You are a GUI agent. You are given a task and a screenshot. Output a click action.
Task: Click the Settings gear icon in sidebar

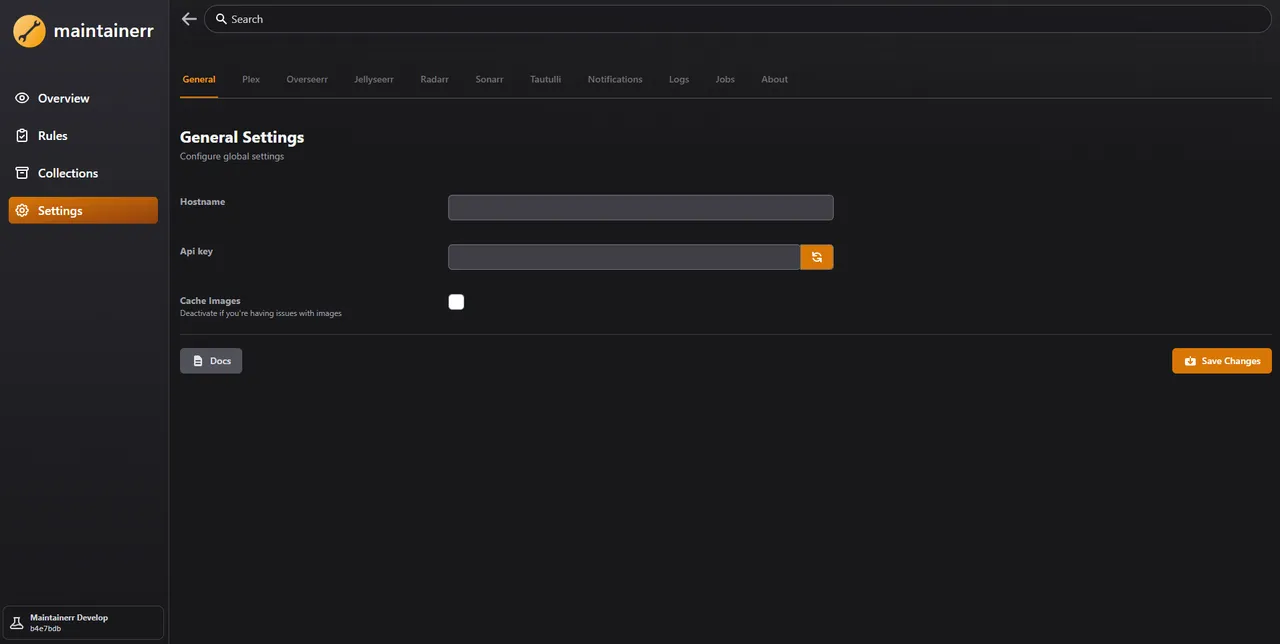click(21, 210)
